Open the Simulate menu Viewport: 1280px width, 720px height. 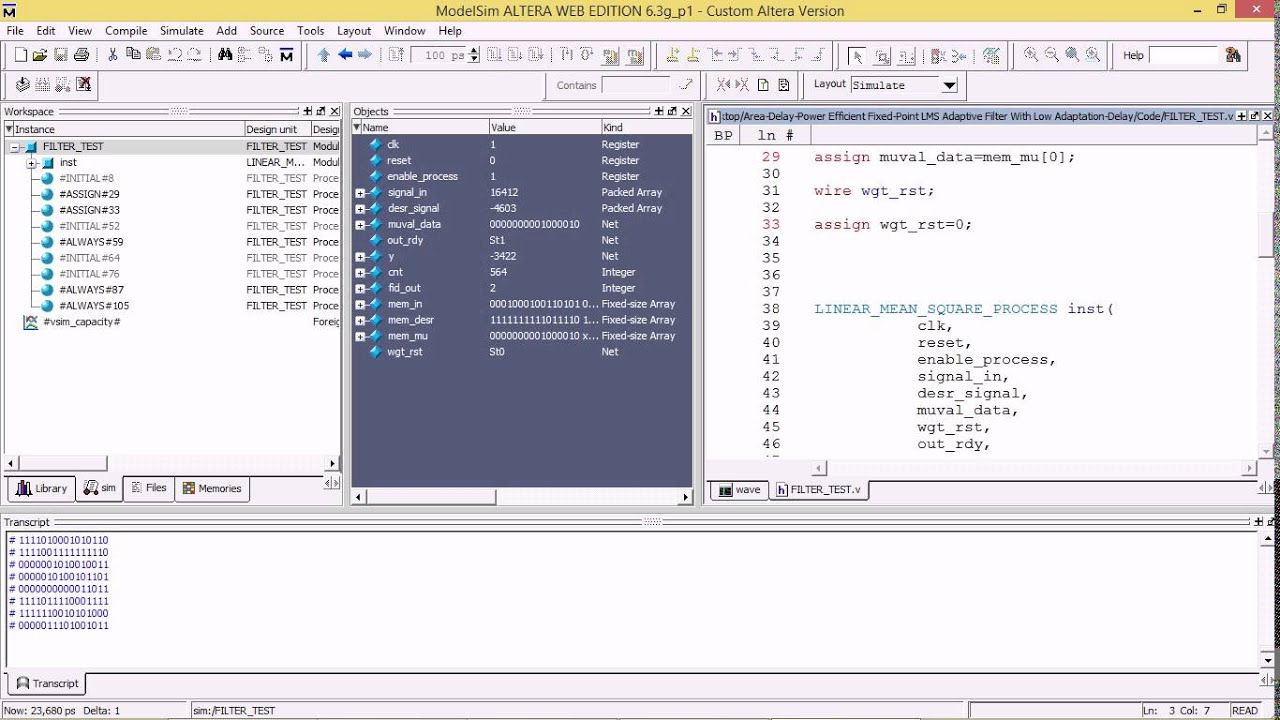click(182, 31)
